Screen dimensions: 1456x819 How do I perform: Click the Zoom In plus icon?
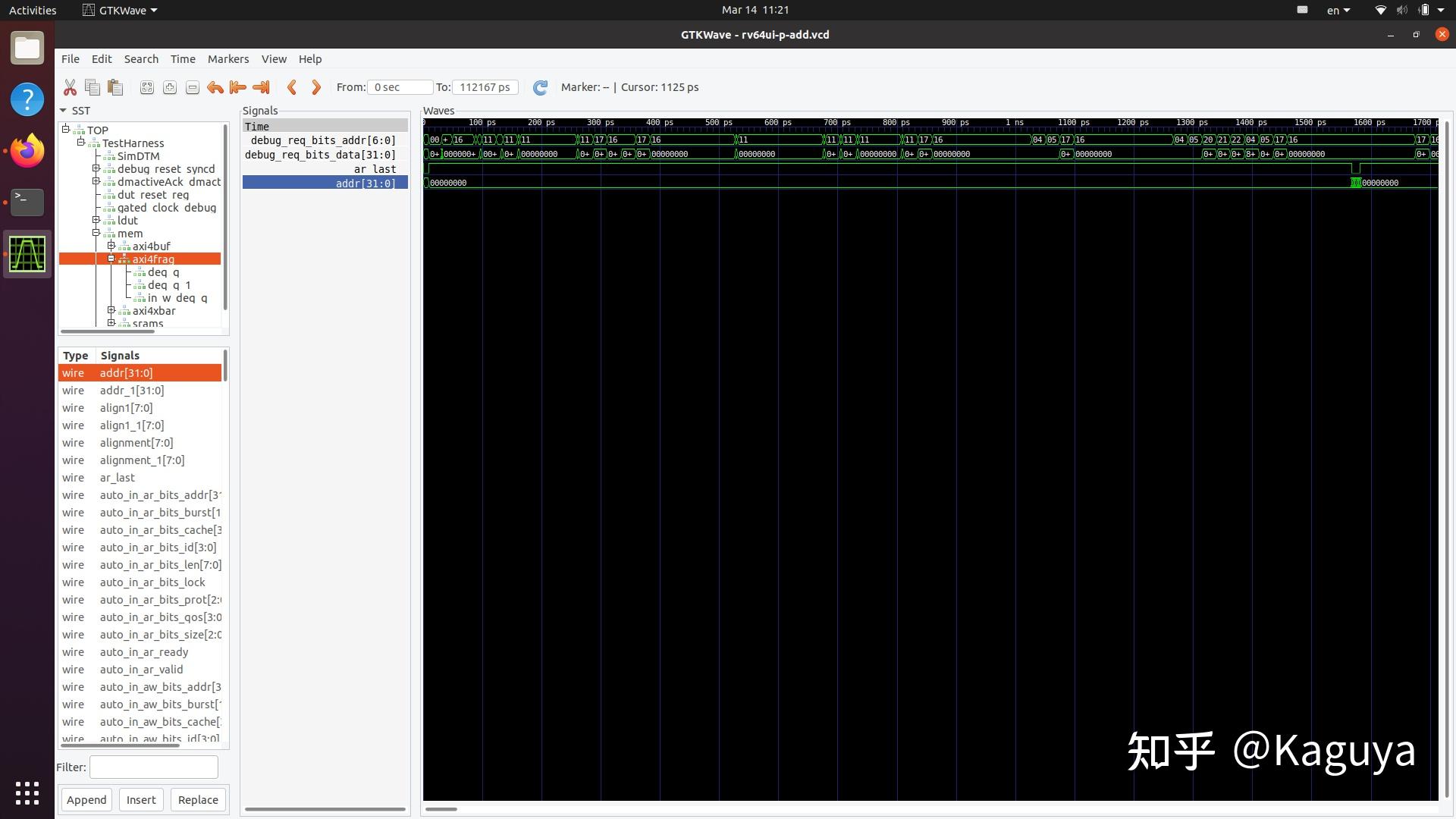point(170,87)
